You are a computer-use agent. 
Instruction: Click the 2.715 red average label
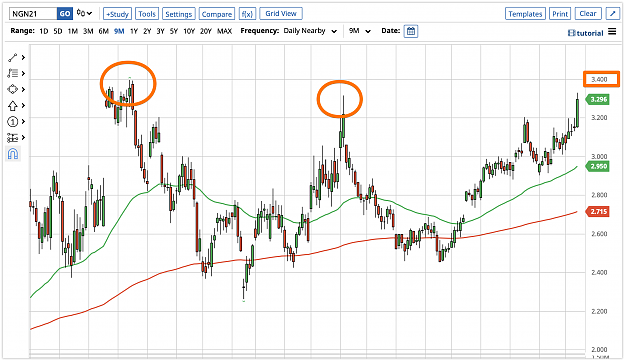(597, 211)
